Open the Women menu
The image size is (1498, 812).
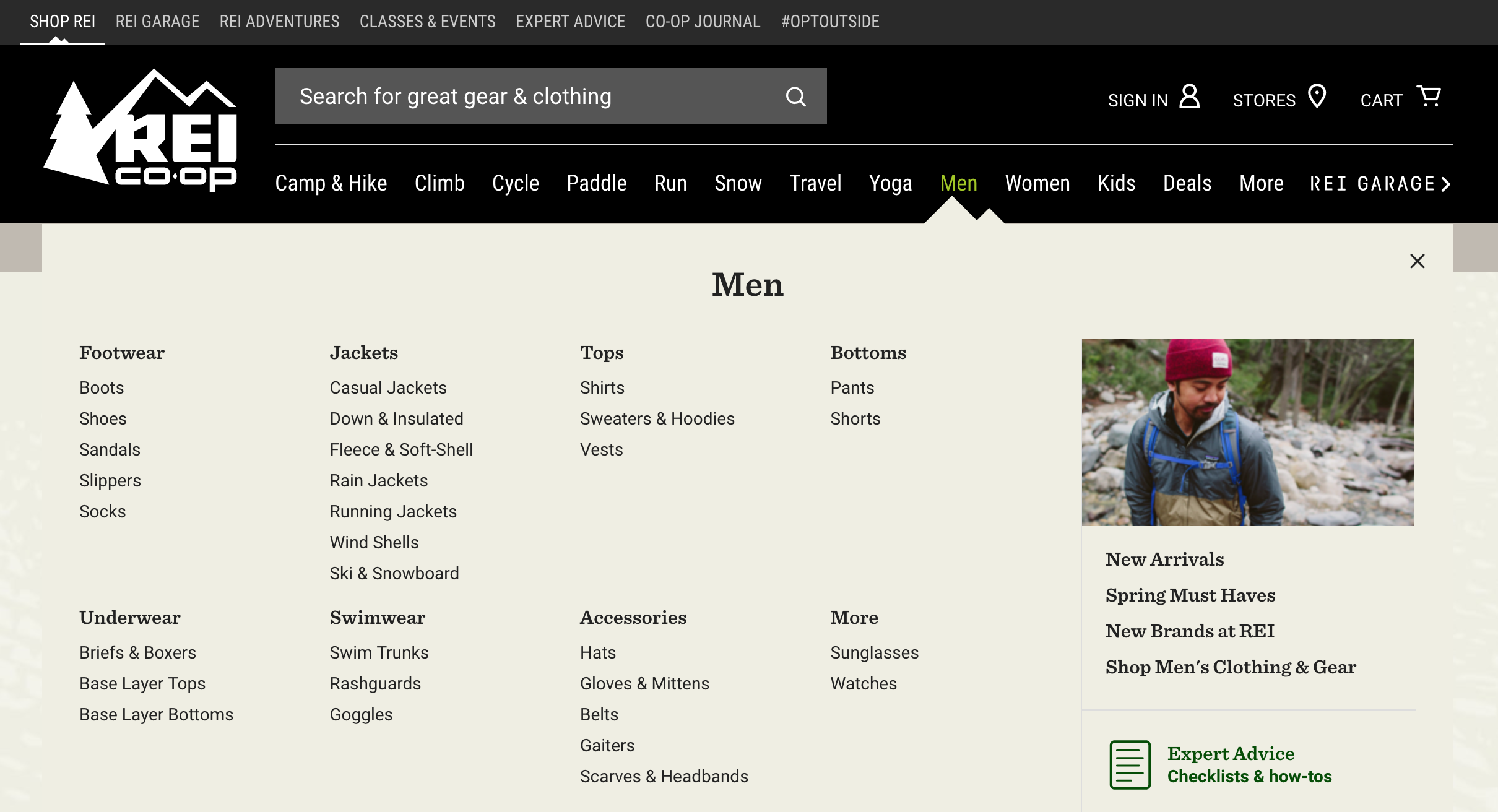[x=1037, y=183]
